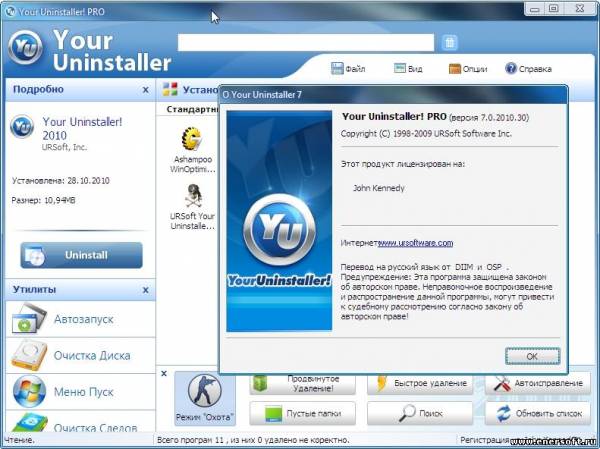Click the Чтение status text
This screenshot has width=600, height=449.
click(19, 440)
